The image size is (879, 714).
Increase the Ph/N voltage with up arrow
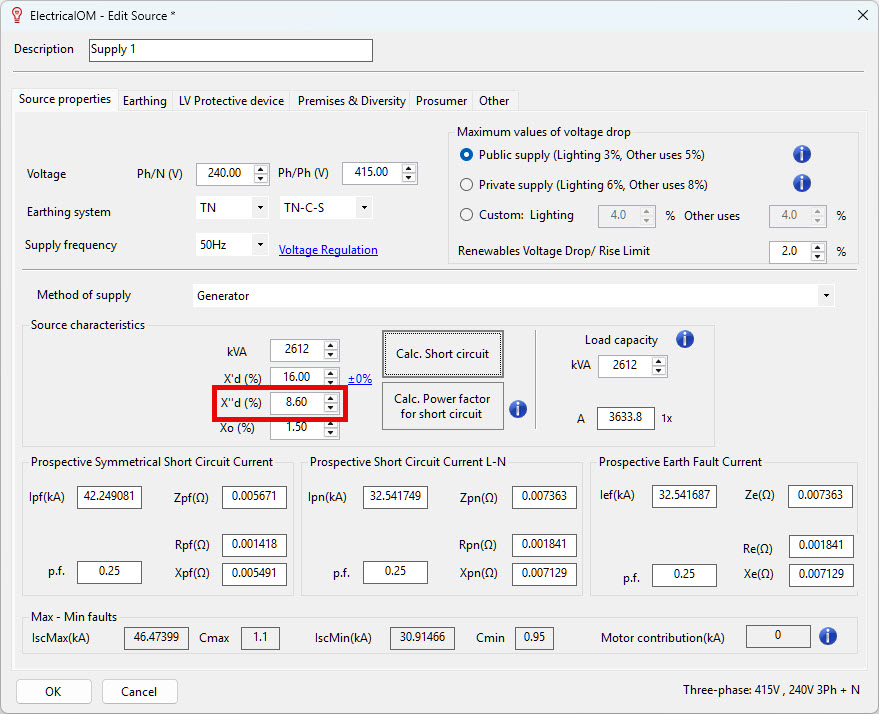[261, 169]
